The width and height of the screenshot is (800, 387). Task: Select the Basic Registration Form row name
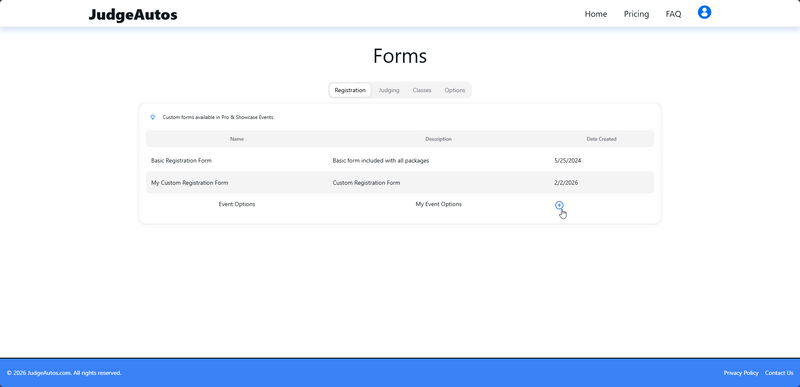coord(181,161)
